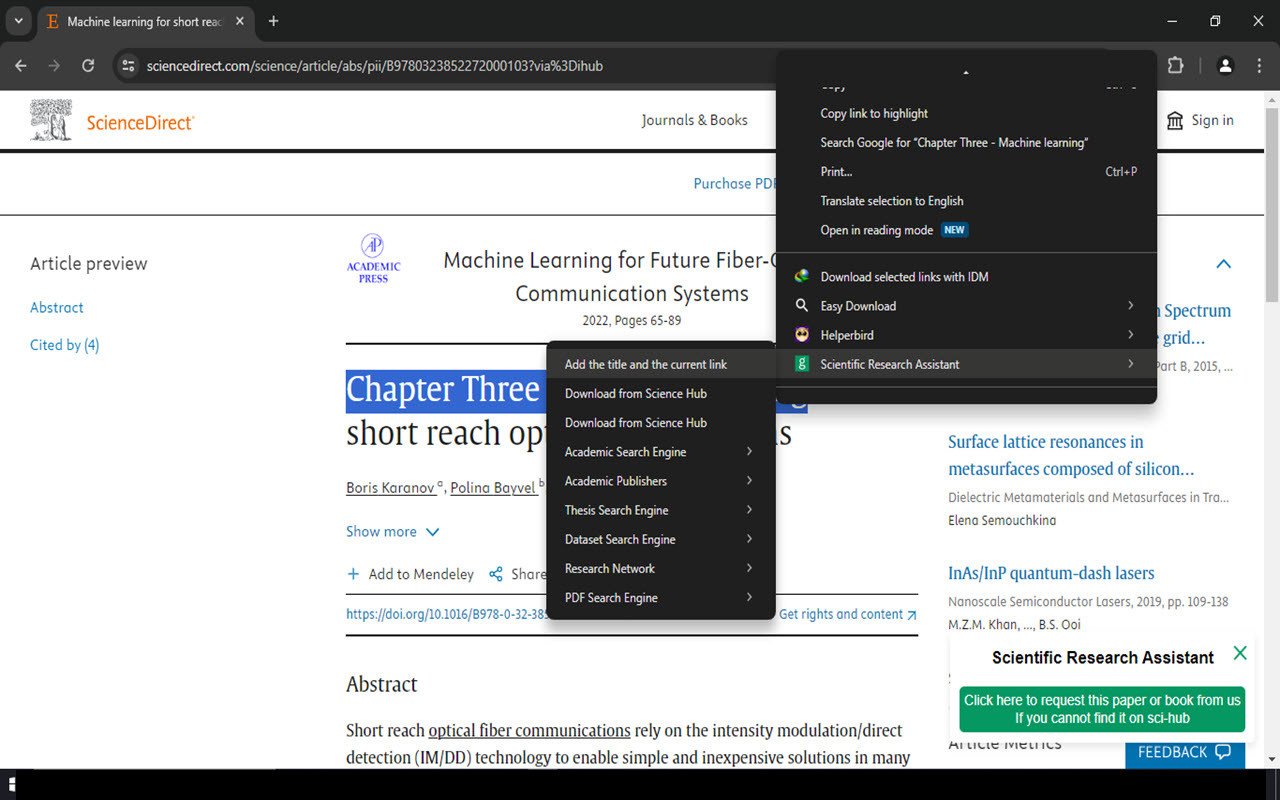Click the Academic Press logo

point(373,259)
